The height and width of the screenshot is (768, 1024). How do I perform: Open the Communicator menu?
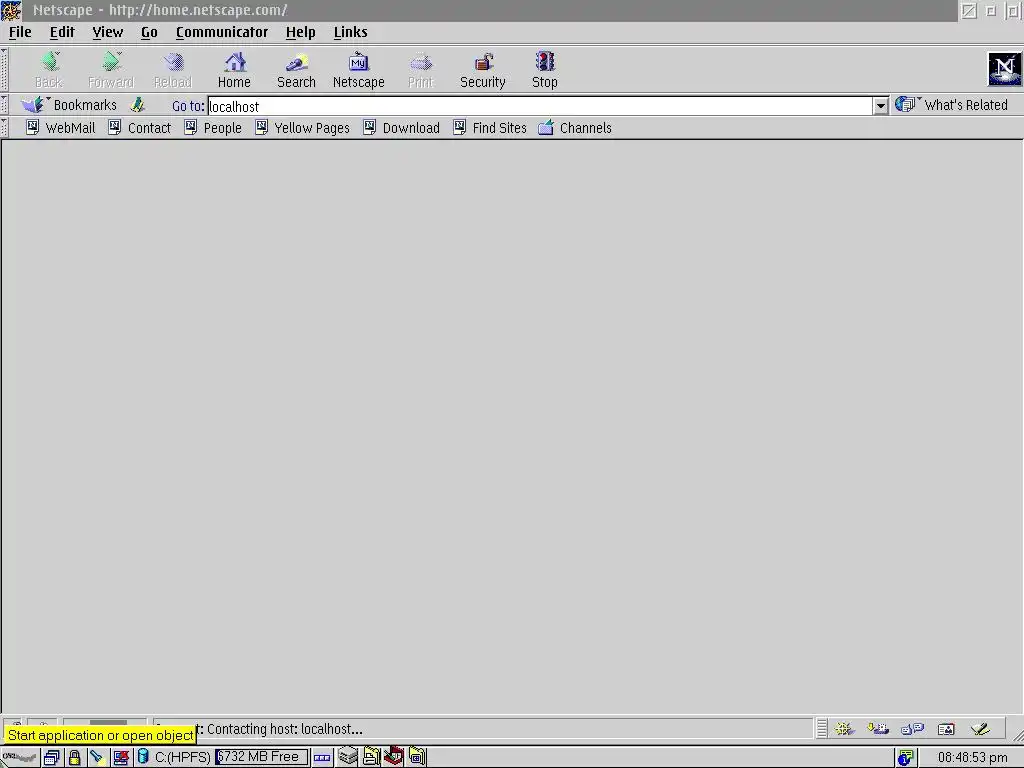click(222, 32)
